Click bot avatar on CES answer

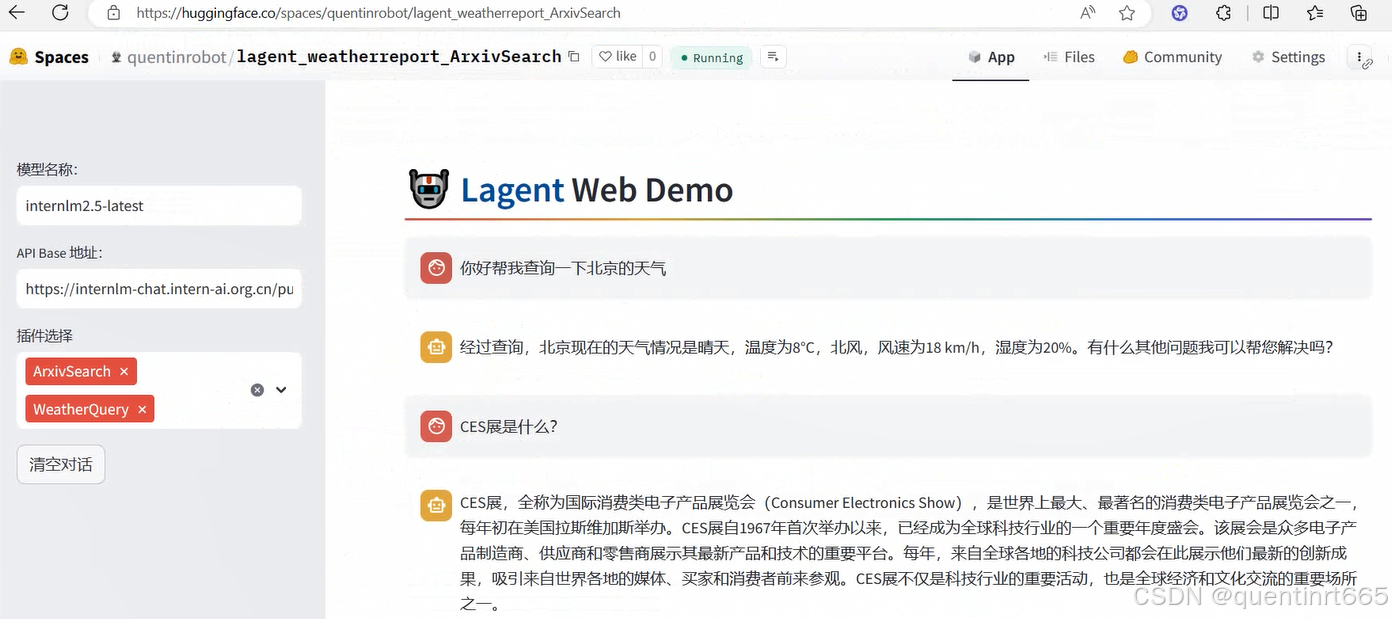click(436, 505)
